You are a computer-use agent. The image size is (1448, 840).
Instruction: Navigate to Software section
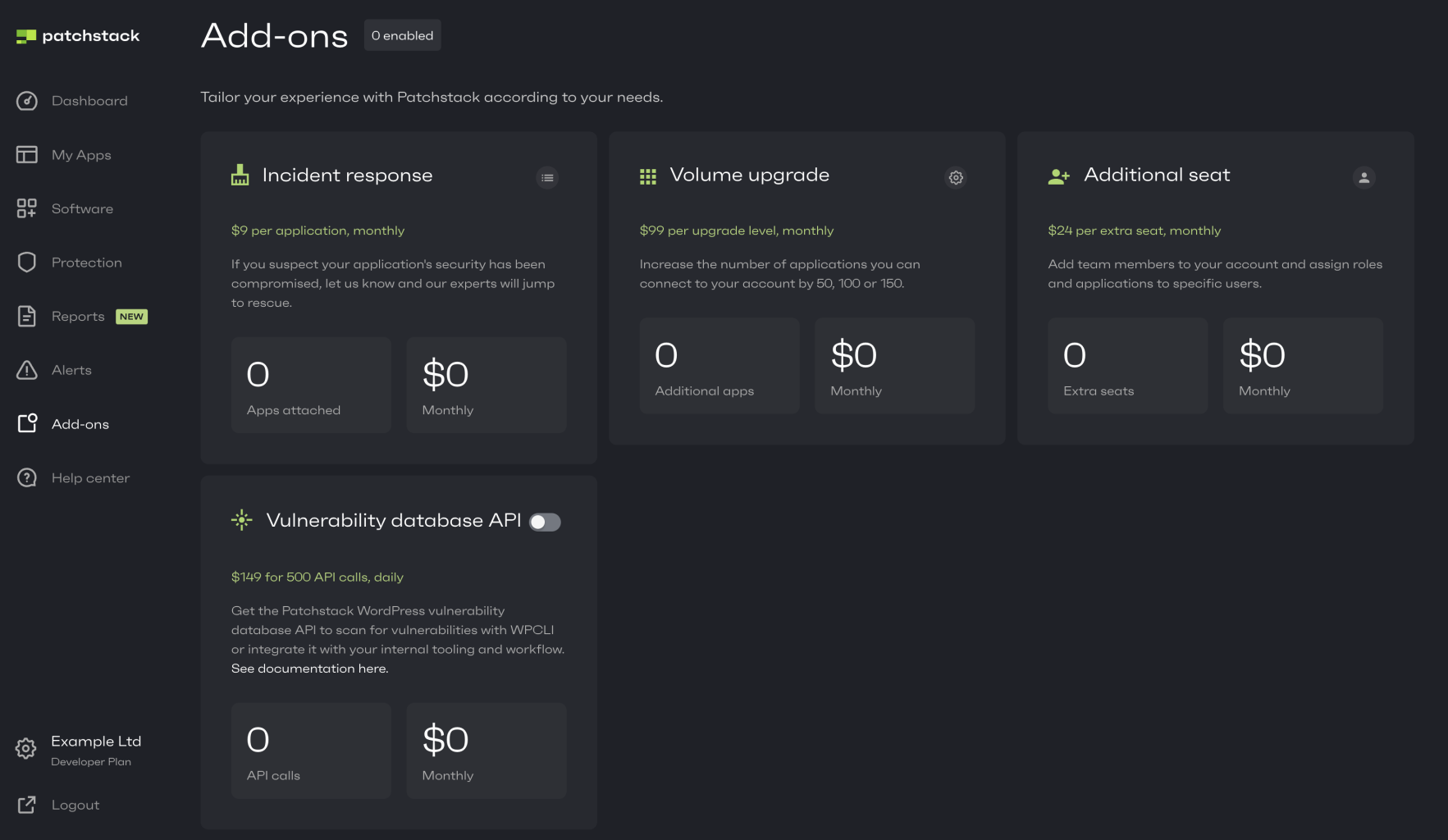point(82,208)
